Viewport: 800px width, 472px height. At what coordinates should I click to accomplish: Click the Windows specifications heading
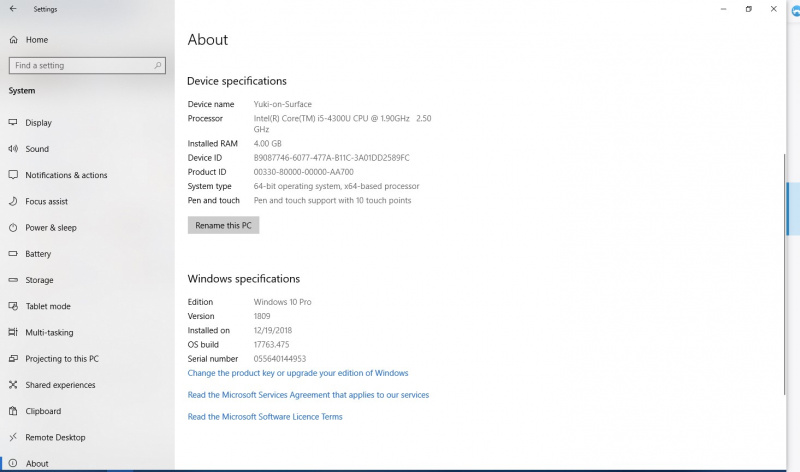[244, 279]
